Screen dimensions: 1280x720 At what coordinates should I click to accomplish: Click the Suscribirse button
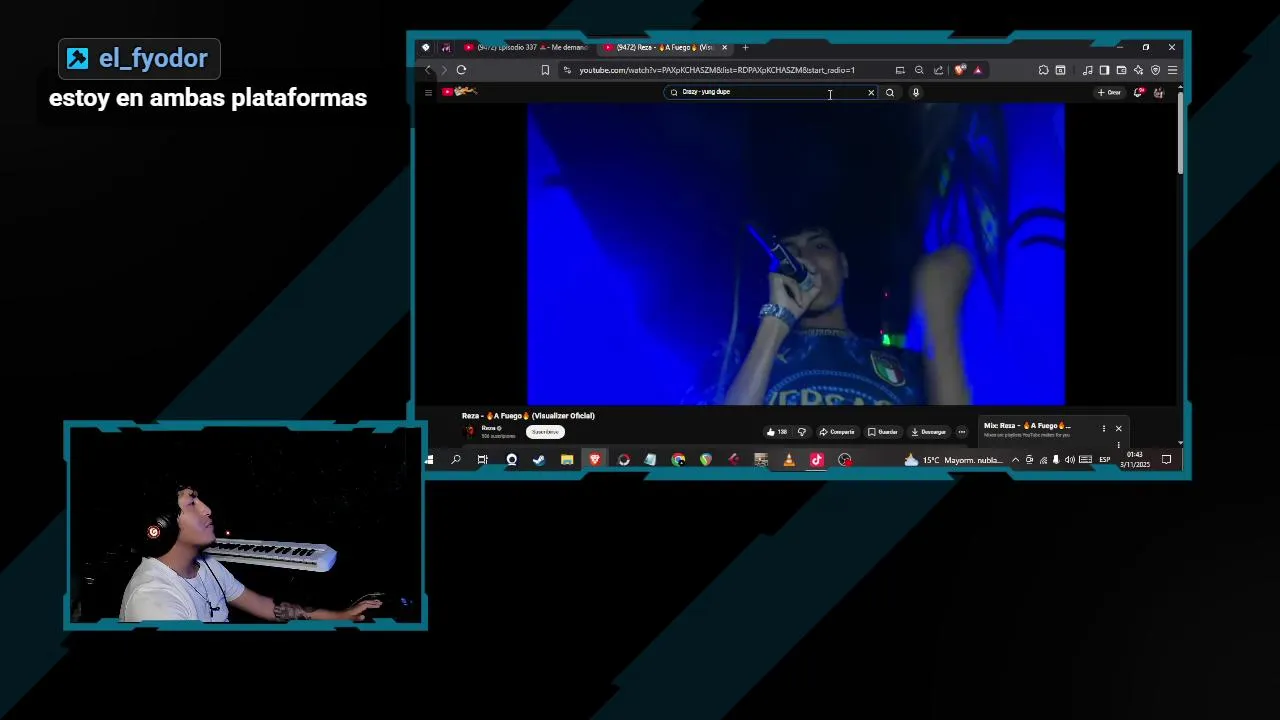[546, 432]
